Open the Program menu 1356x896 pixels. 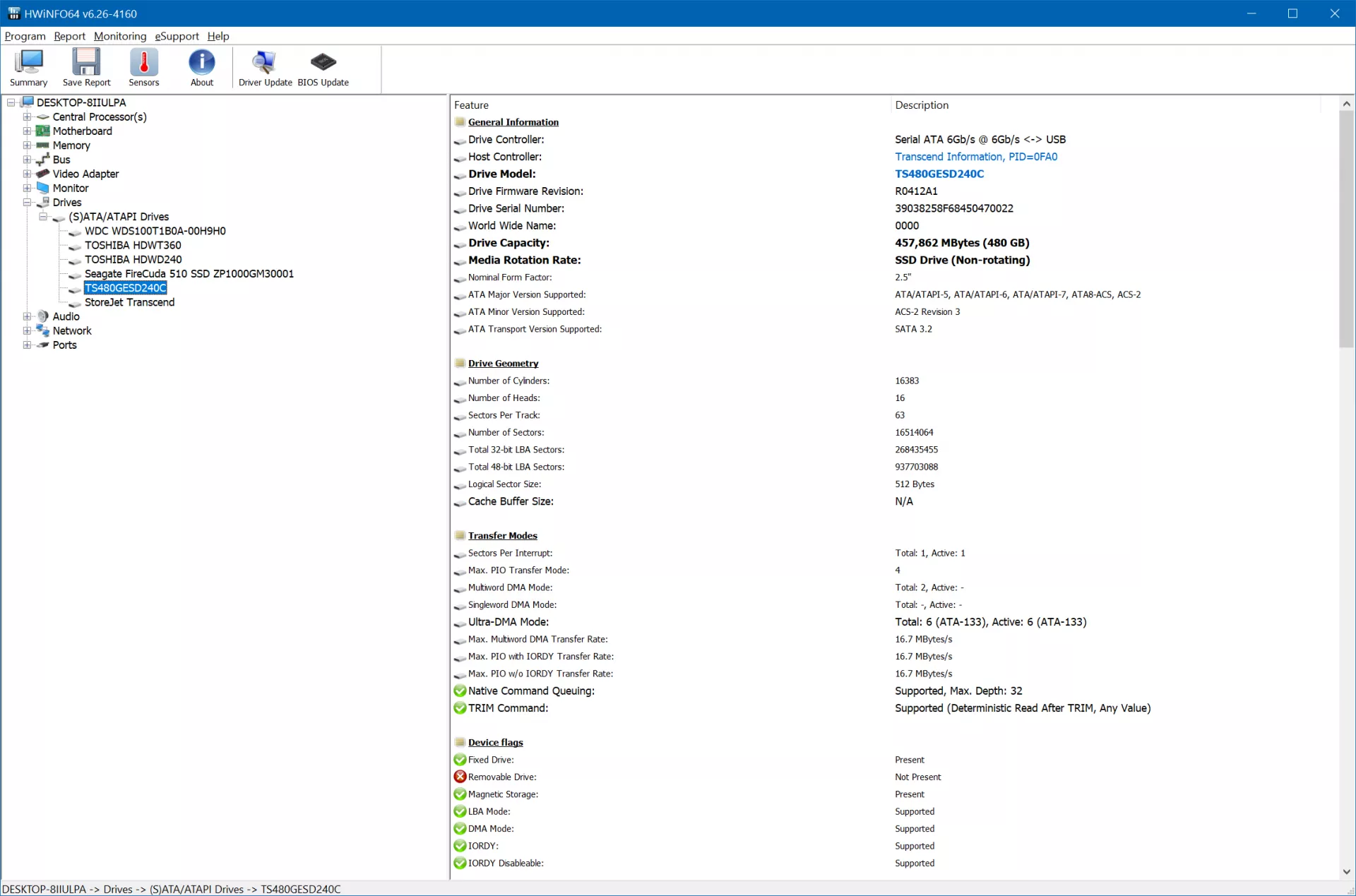pyautogui.click(x=25, y=36)
